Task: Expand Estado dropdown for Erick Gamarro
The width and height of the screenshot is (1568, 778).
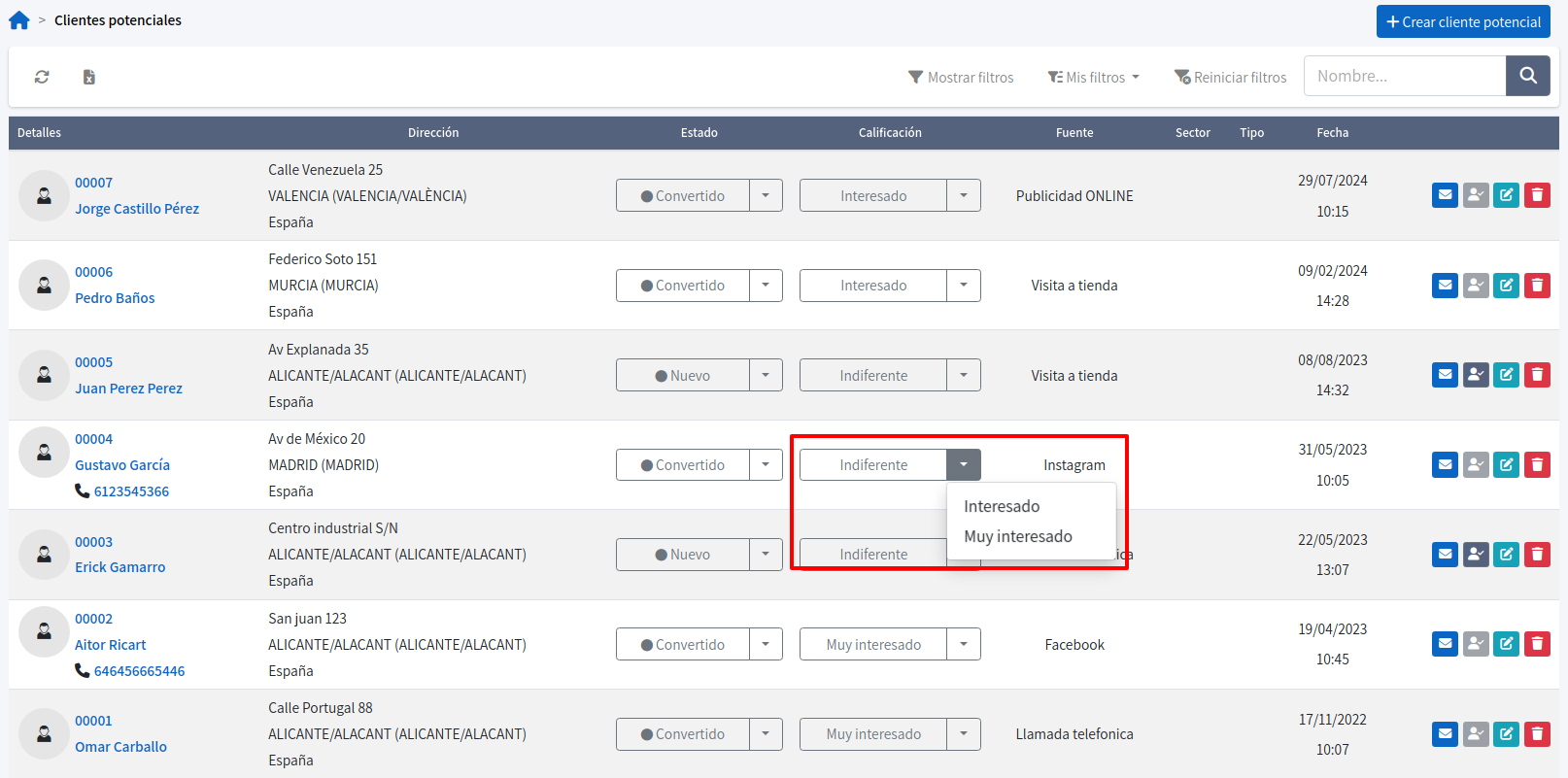Action: [x=766, y=555]
